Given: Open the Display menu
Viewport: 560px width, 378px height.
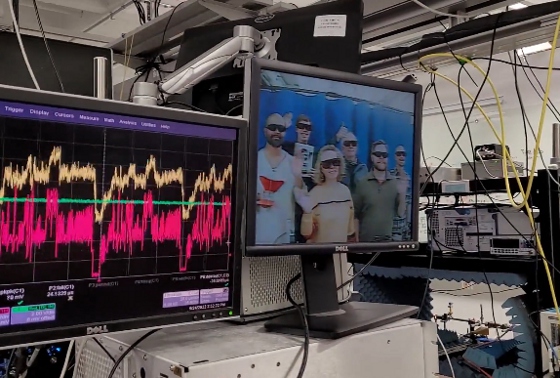Looking at the screenshot, I should (x=39, y=112).
